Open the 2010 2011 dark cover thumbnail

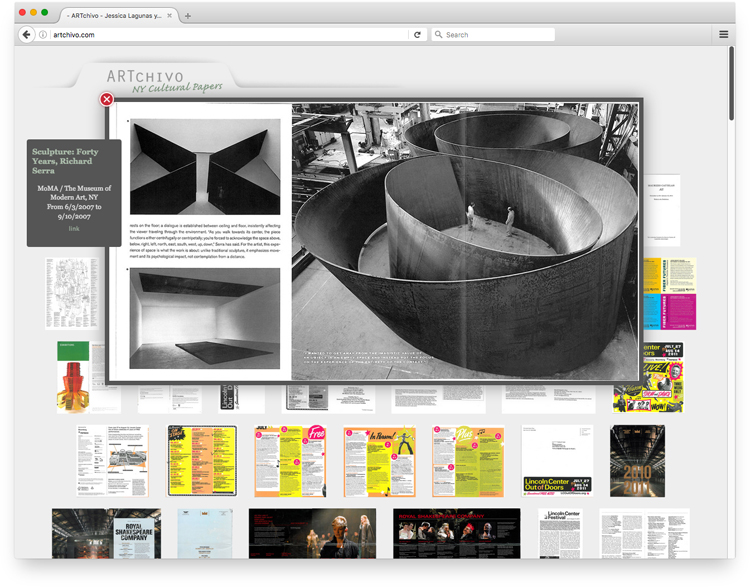click(x=637, y=461)
